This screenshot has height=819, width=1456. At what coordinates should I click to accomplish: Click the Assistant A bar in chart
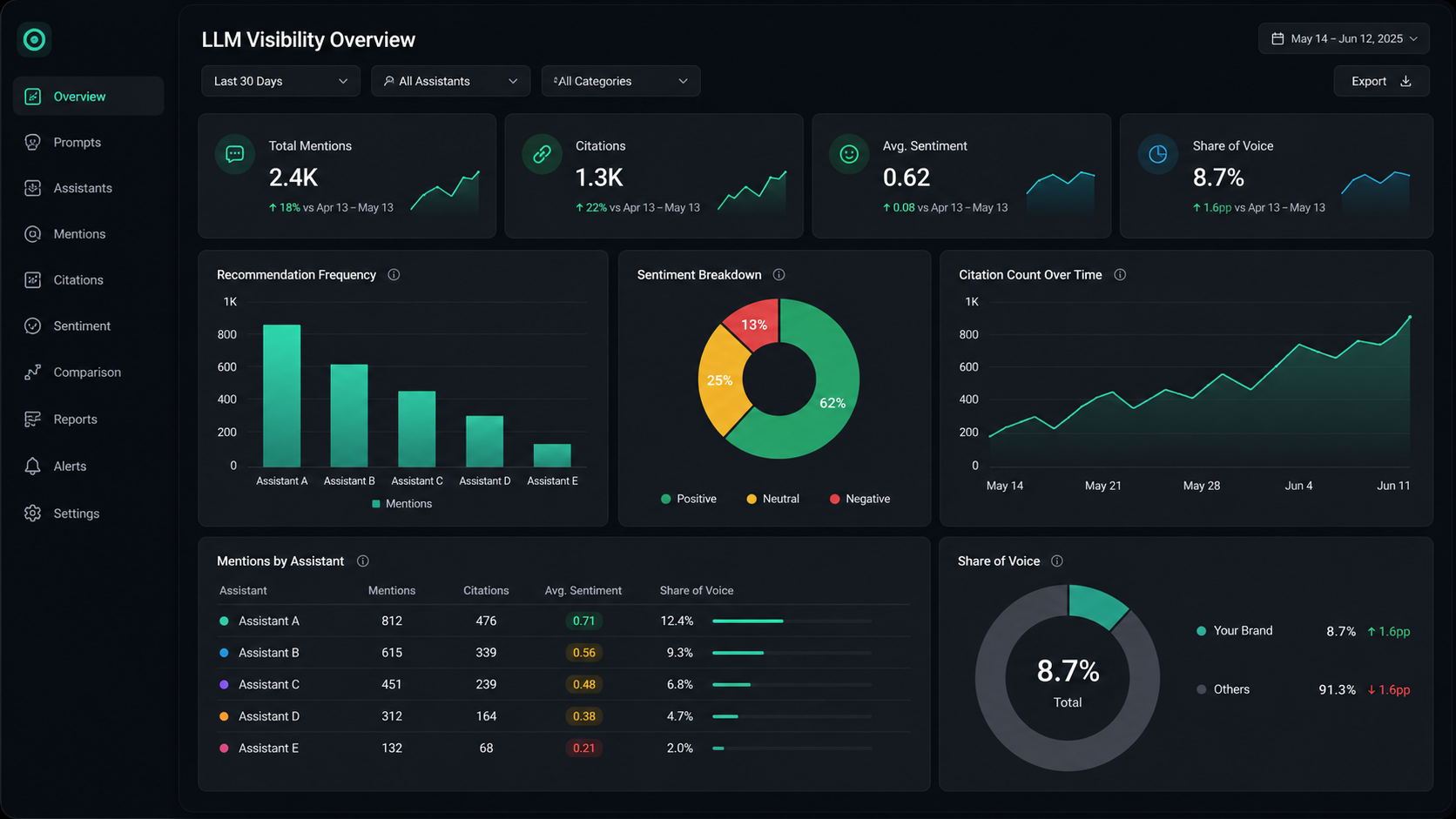tap(282, 396)
